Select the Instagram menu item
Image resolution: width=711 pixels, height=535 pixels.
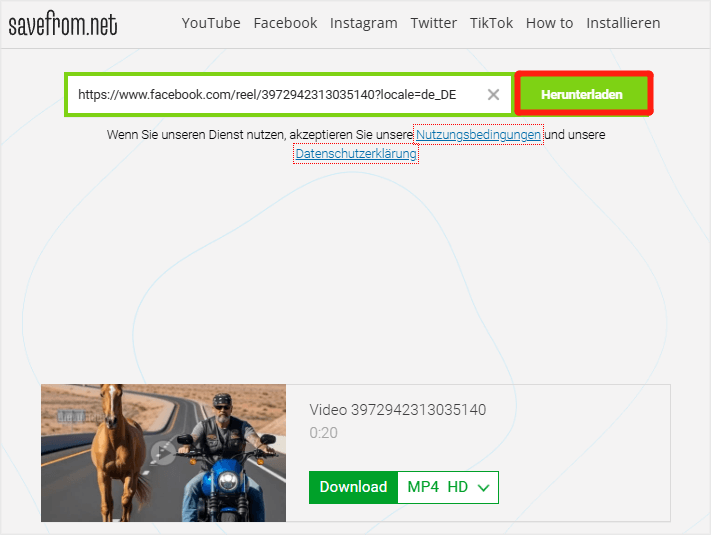click(364, 23)
